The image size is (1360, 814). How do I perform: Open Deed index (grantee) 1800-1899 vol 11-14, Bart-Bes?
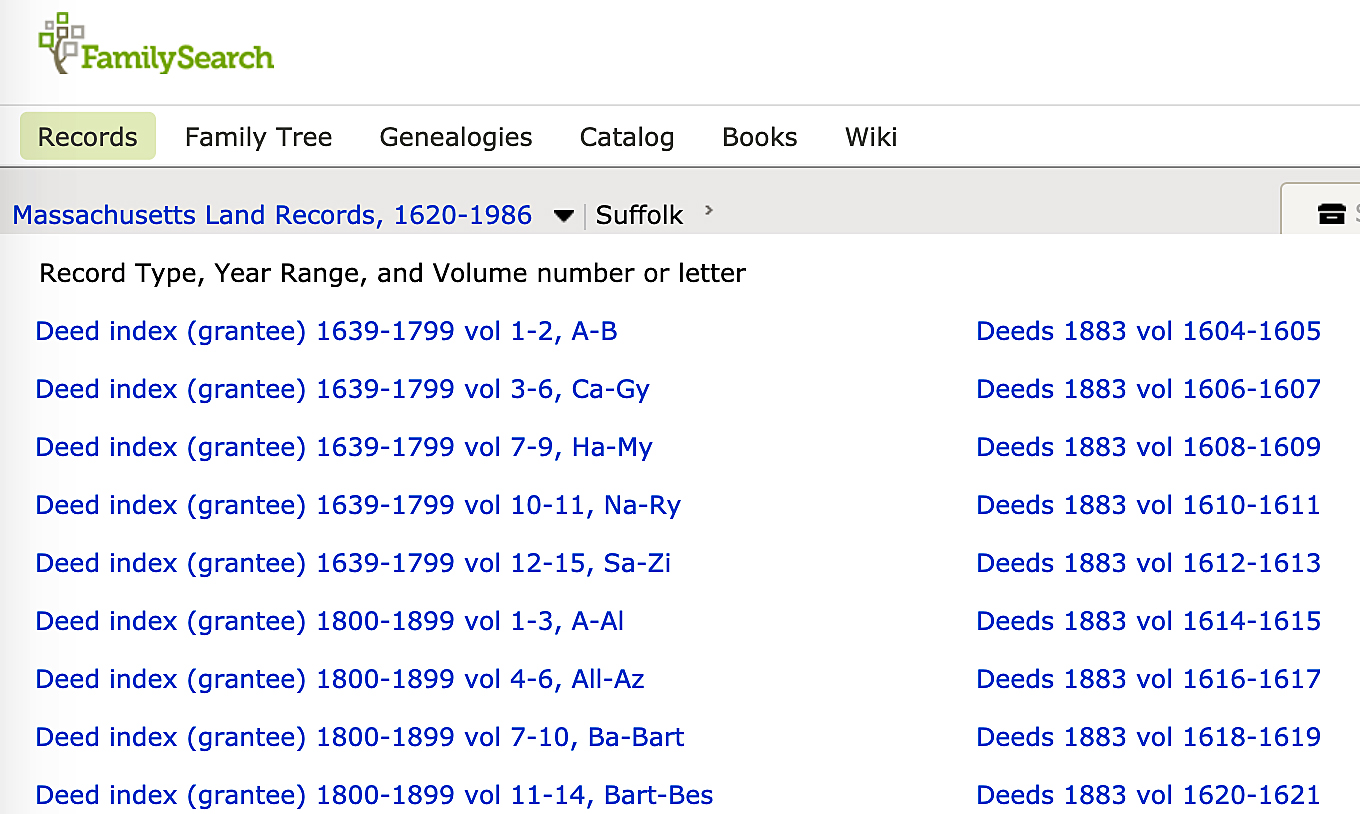point(373,795)
